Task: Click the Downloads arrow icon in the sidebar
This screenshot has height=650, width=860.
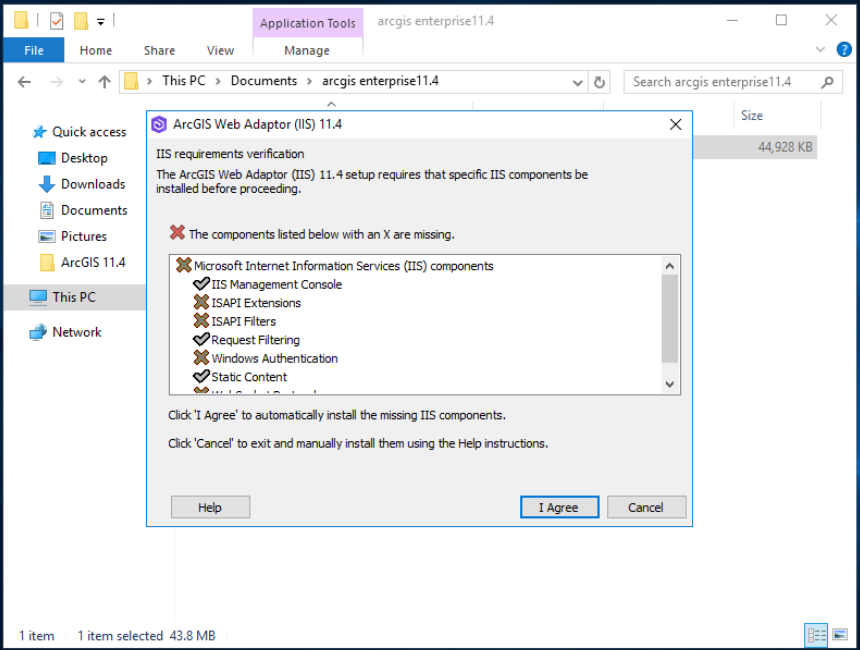Action: (x=47, y=184)
